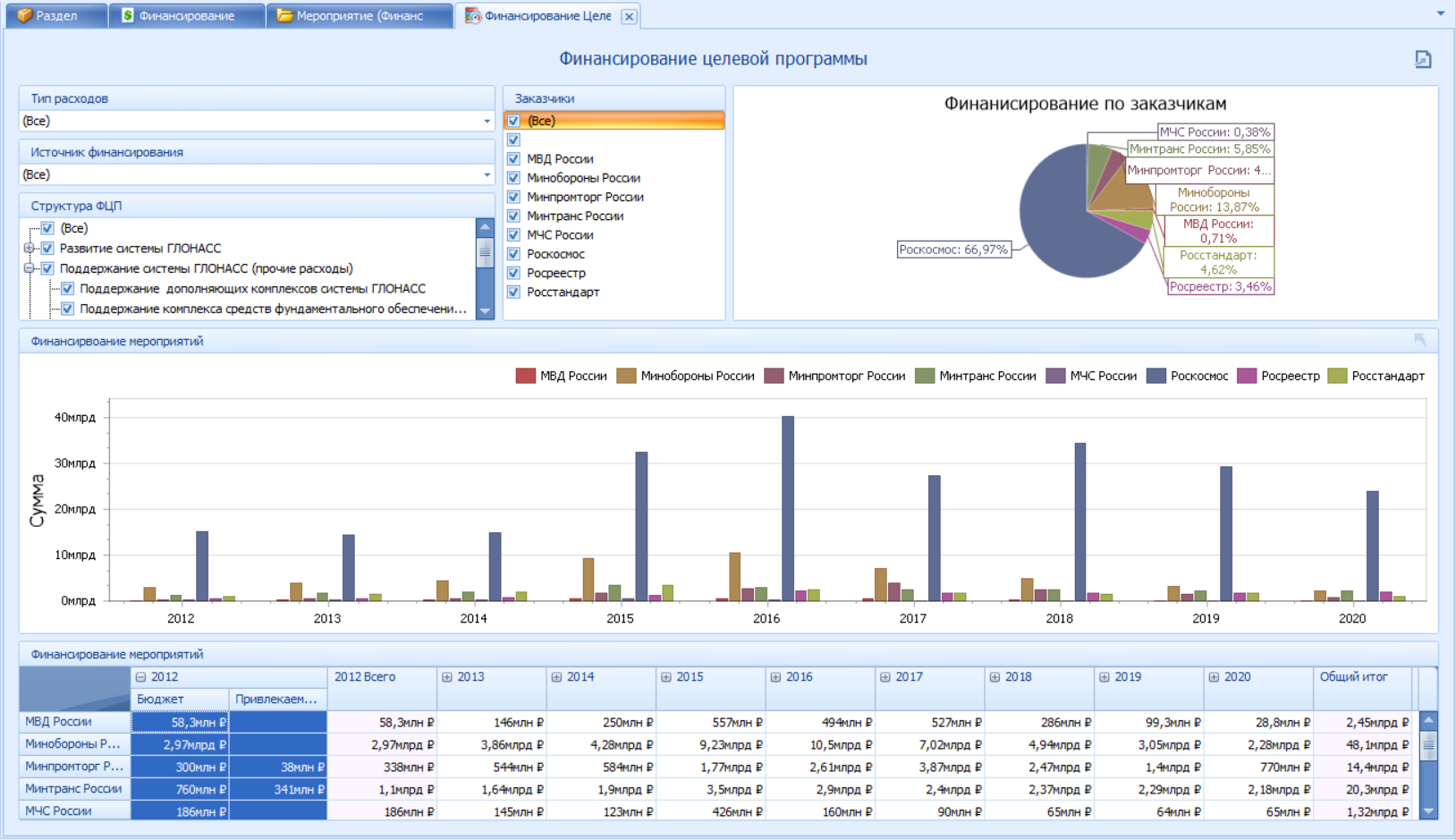Uncheck Минтранс России in Заказчики list

tap(513, 216)
